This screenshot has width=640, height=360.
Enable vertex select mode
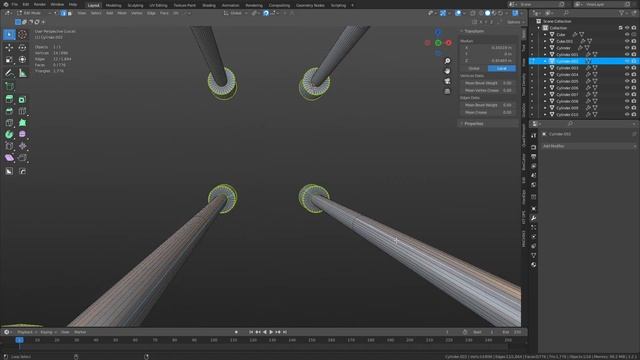click(x=56, y=13)
